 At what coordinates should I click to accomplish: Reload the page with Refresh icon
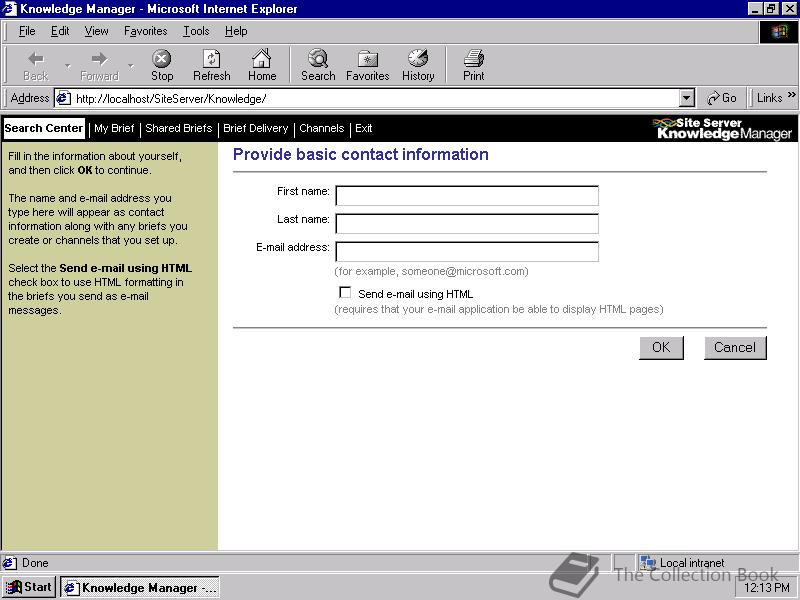(211, 59)
